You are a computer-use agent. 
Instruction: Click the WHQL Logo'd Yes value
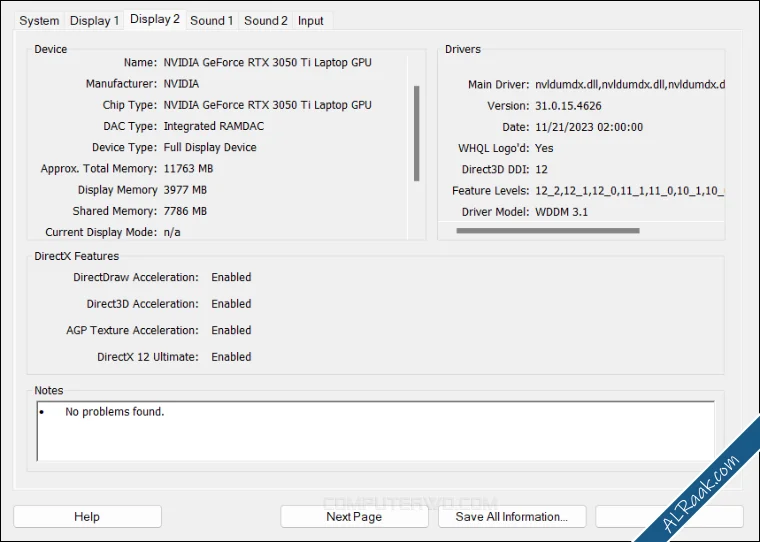click(544, 148)
